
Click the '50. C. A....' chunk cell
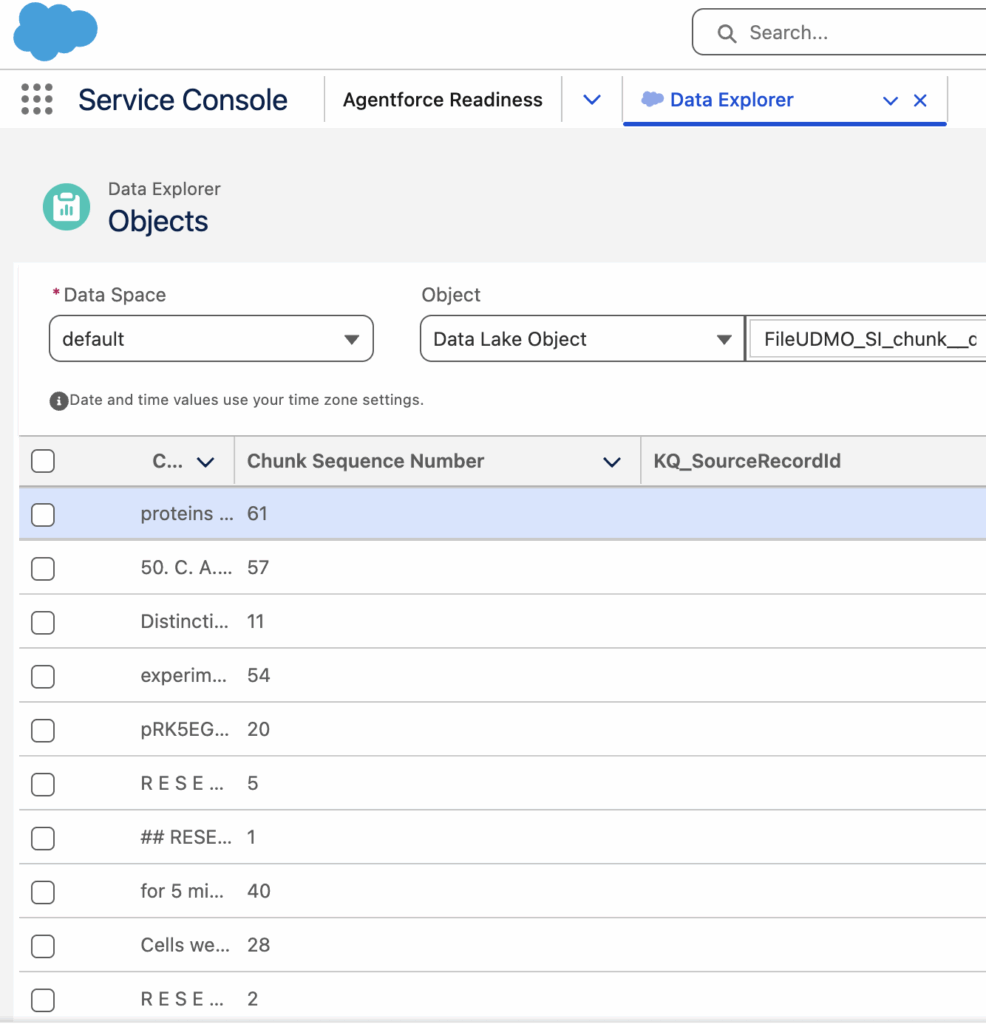tap(186, 568)
